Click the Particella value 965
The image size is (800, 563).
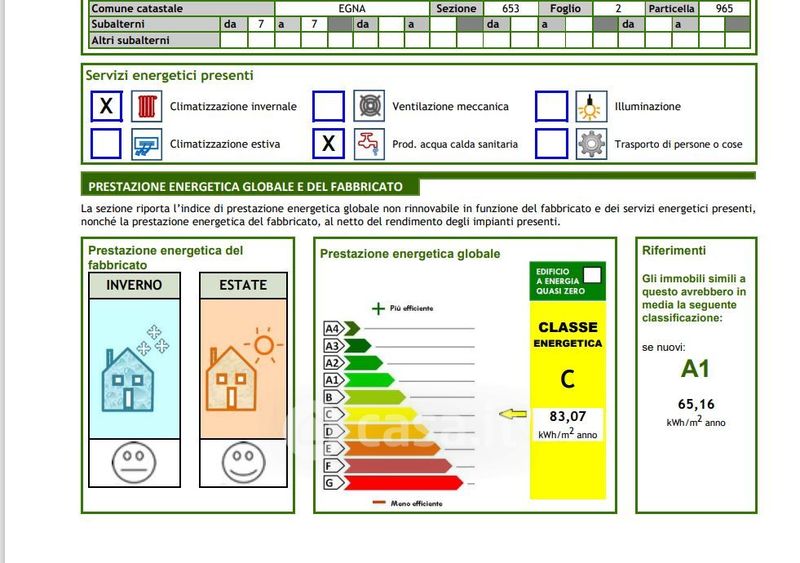(x=724, y=8)
